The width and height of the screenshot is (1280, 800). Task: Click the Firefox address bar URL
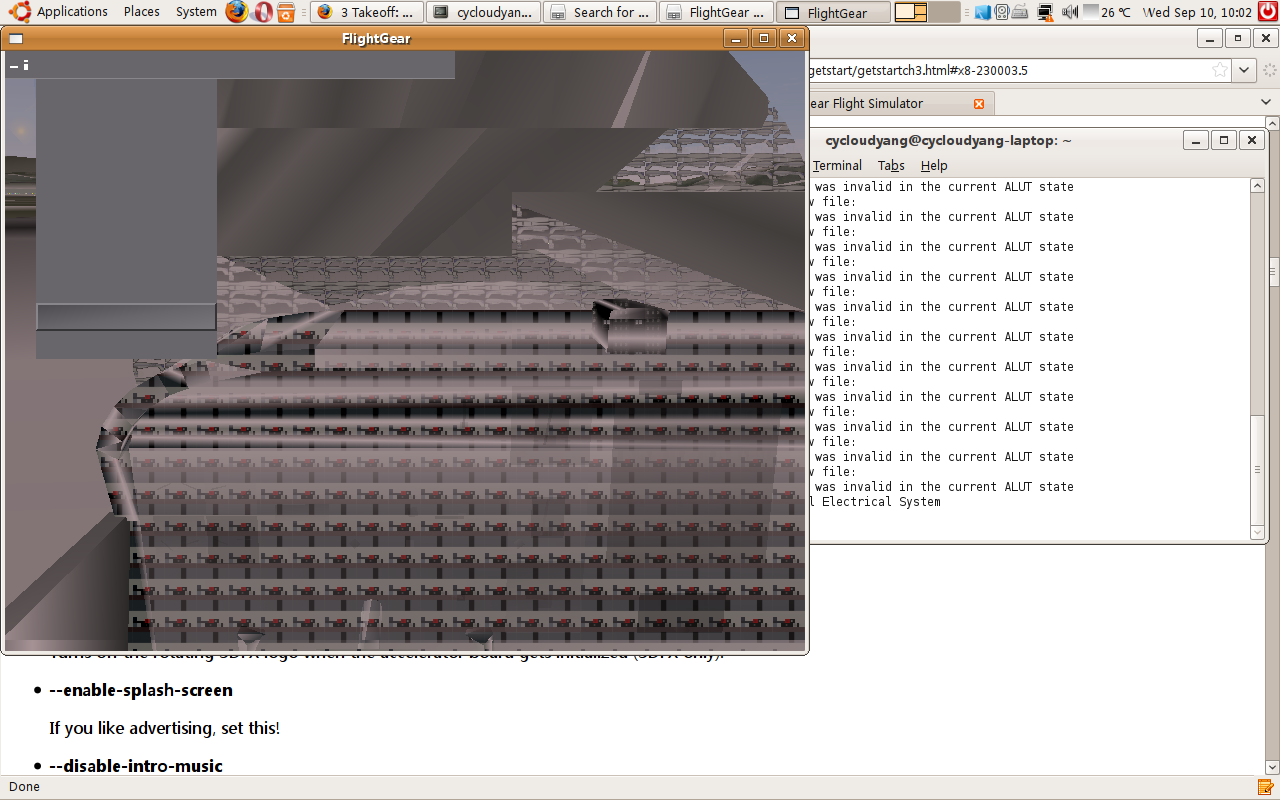[917, 70]
